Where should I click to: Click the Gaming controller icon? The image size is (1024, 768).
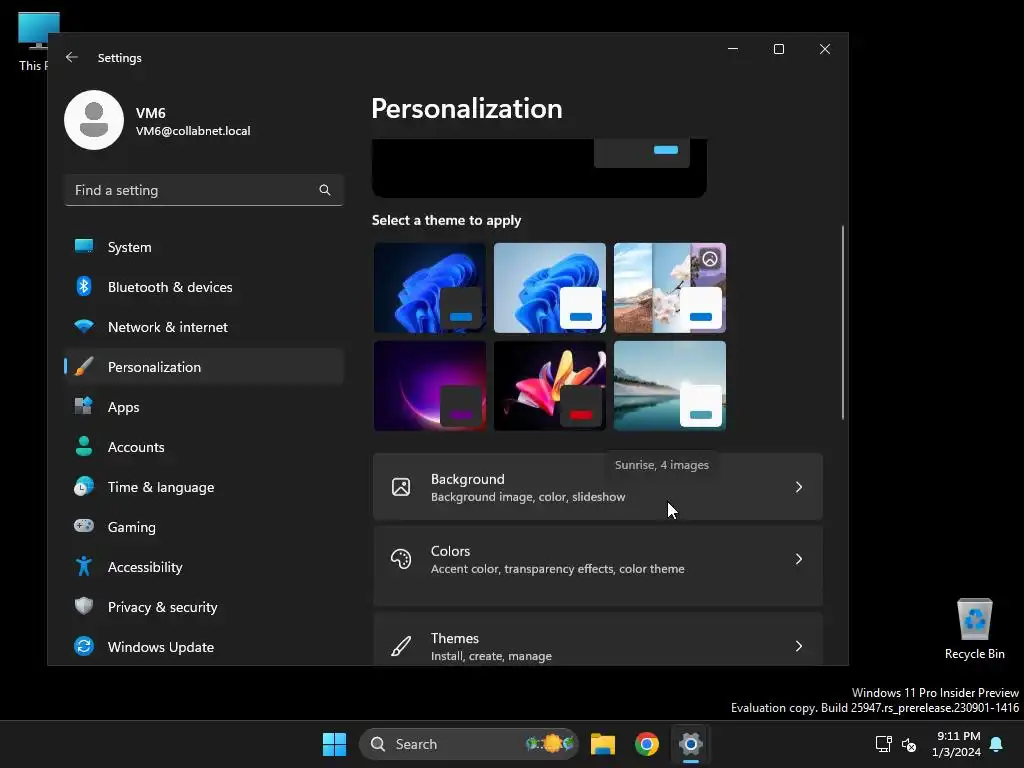click(84, 526)
